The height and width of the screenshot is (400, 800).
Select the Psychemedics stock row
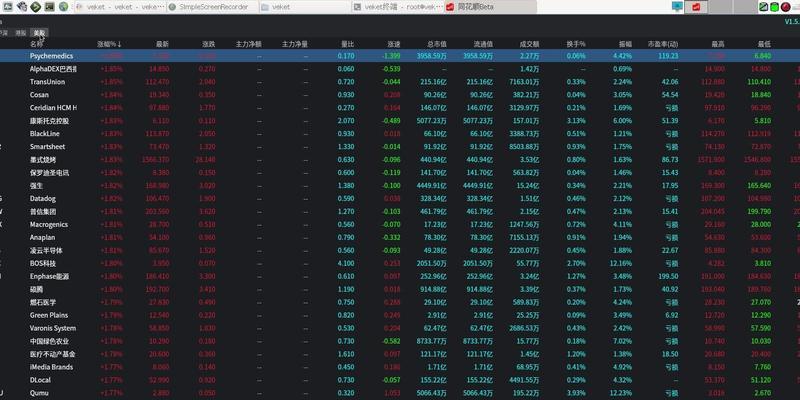(x=400, y=56)
